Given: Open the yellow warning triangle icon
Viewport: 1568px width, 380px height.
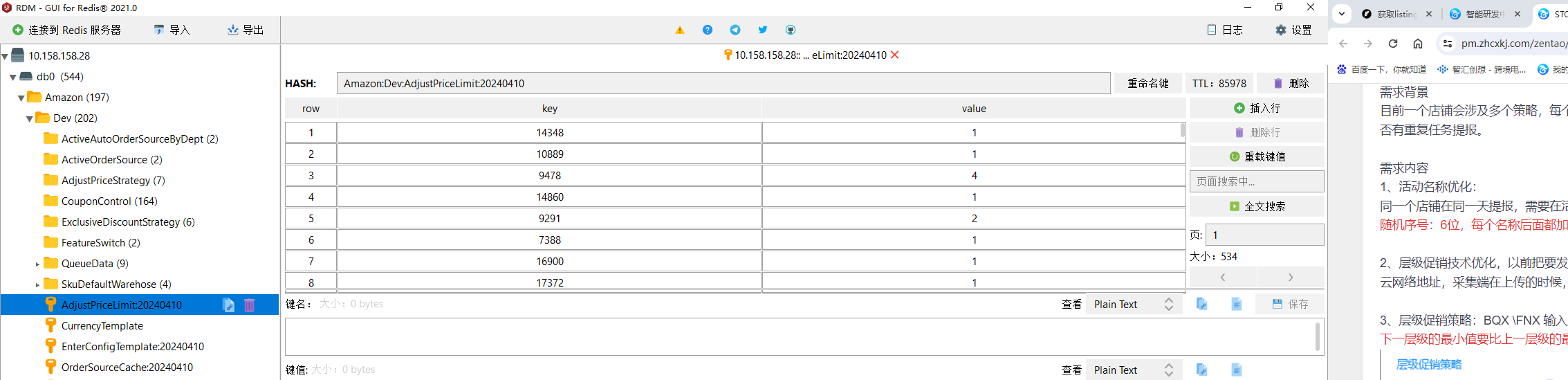Looking at the screenshot, I should pos(680,30).
